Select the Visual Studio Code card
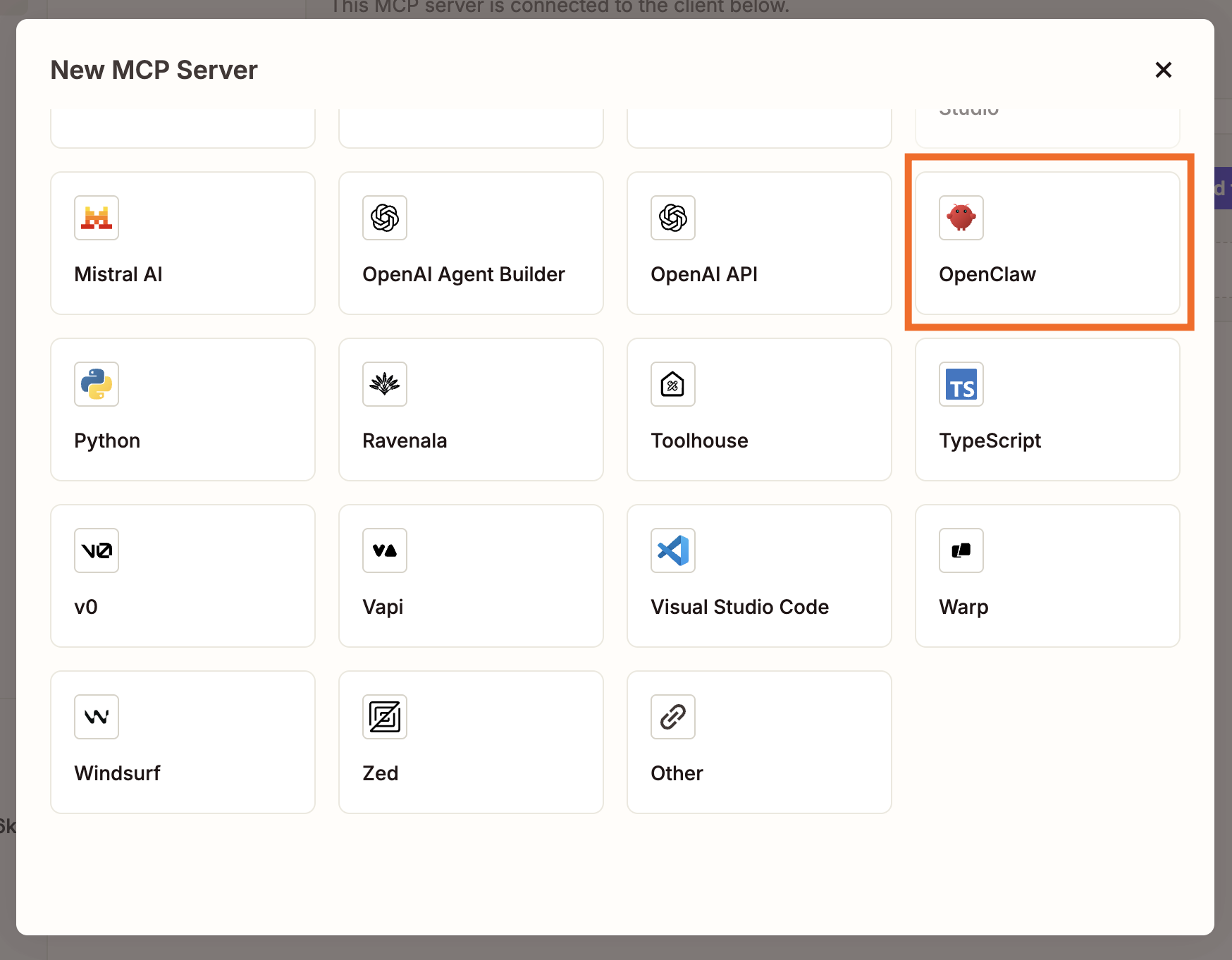The height and width of the screenshot is (960, 1232). point(758,576)
